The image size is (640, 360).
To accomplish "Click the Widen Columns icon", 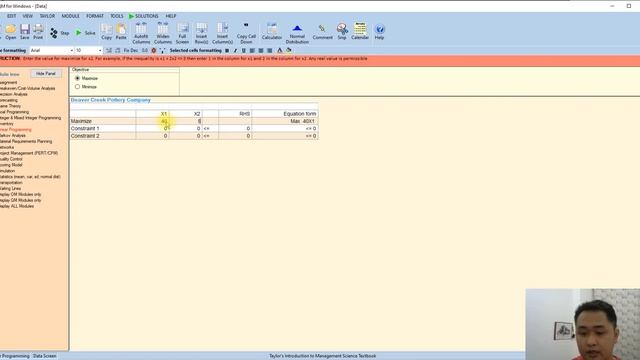I will pyautogui.click(x=162, y=33).
